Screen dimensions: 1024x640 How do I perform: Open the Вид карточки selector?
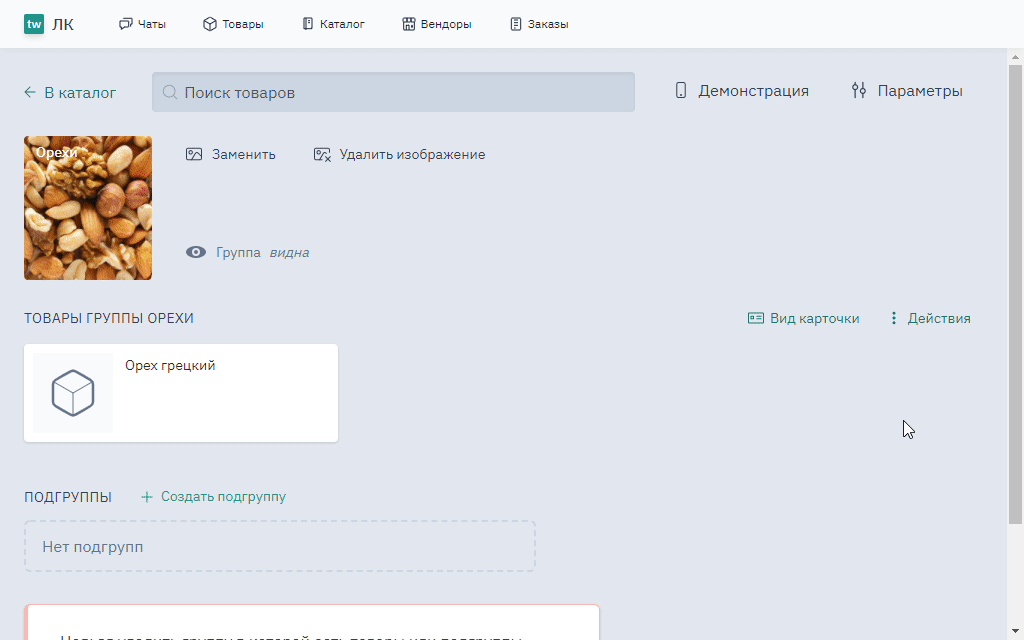[x=803, y=319]
